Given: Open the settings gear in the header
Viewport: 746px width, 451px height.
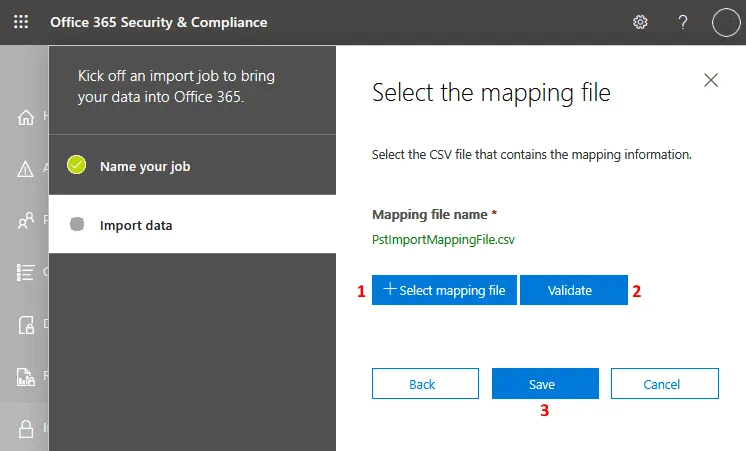Looking at the screenshot, I should [x=640, y=22].
